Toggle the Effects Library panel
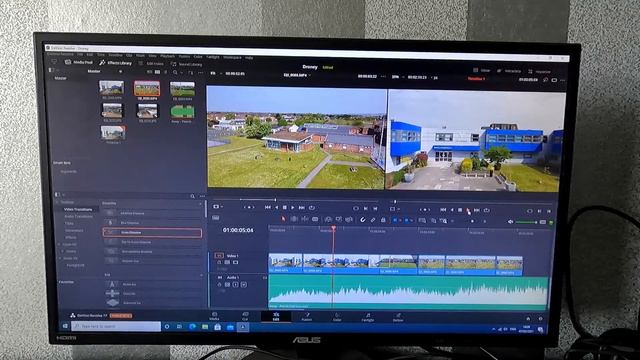Screen dimensions: 640x360 (x=116, y=63)
